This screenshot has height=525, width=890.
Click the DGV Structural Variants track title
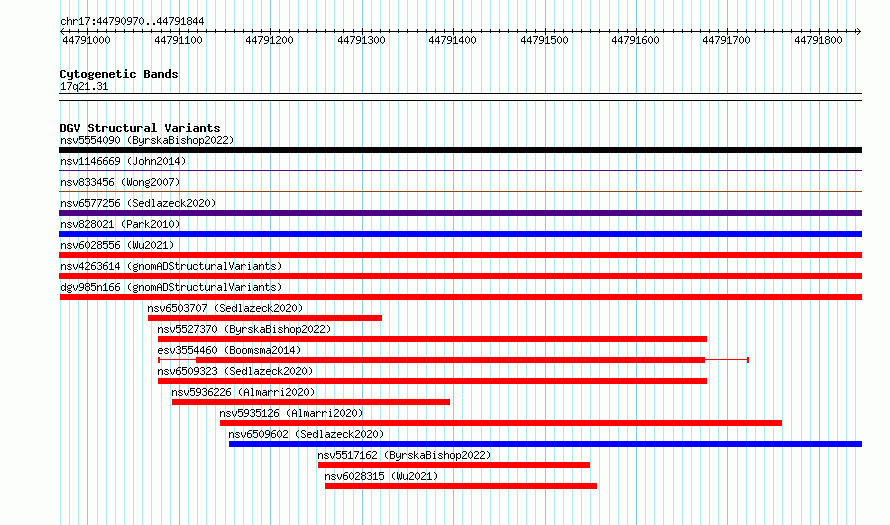pos(140,128)
